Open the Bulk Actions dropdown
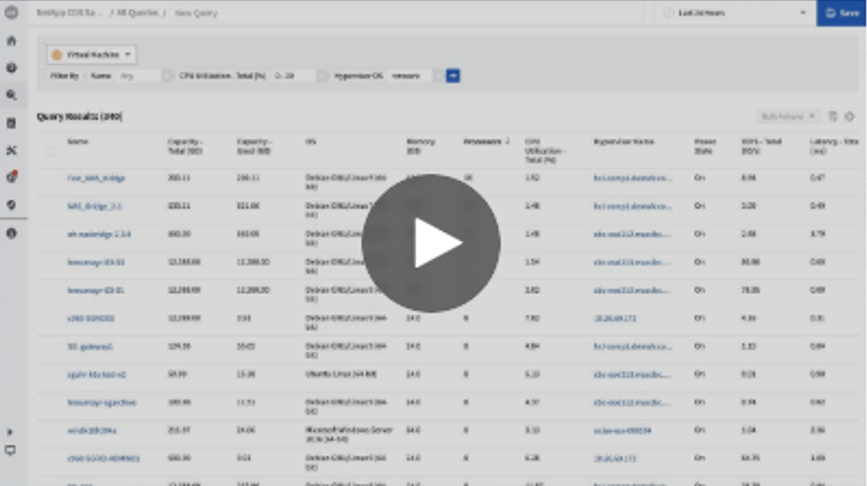The height and width of the screenshot is (486, 867). pyautogui.click(x=789, y=117)
